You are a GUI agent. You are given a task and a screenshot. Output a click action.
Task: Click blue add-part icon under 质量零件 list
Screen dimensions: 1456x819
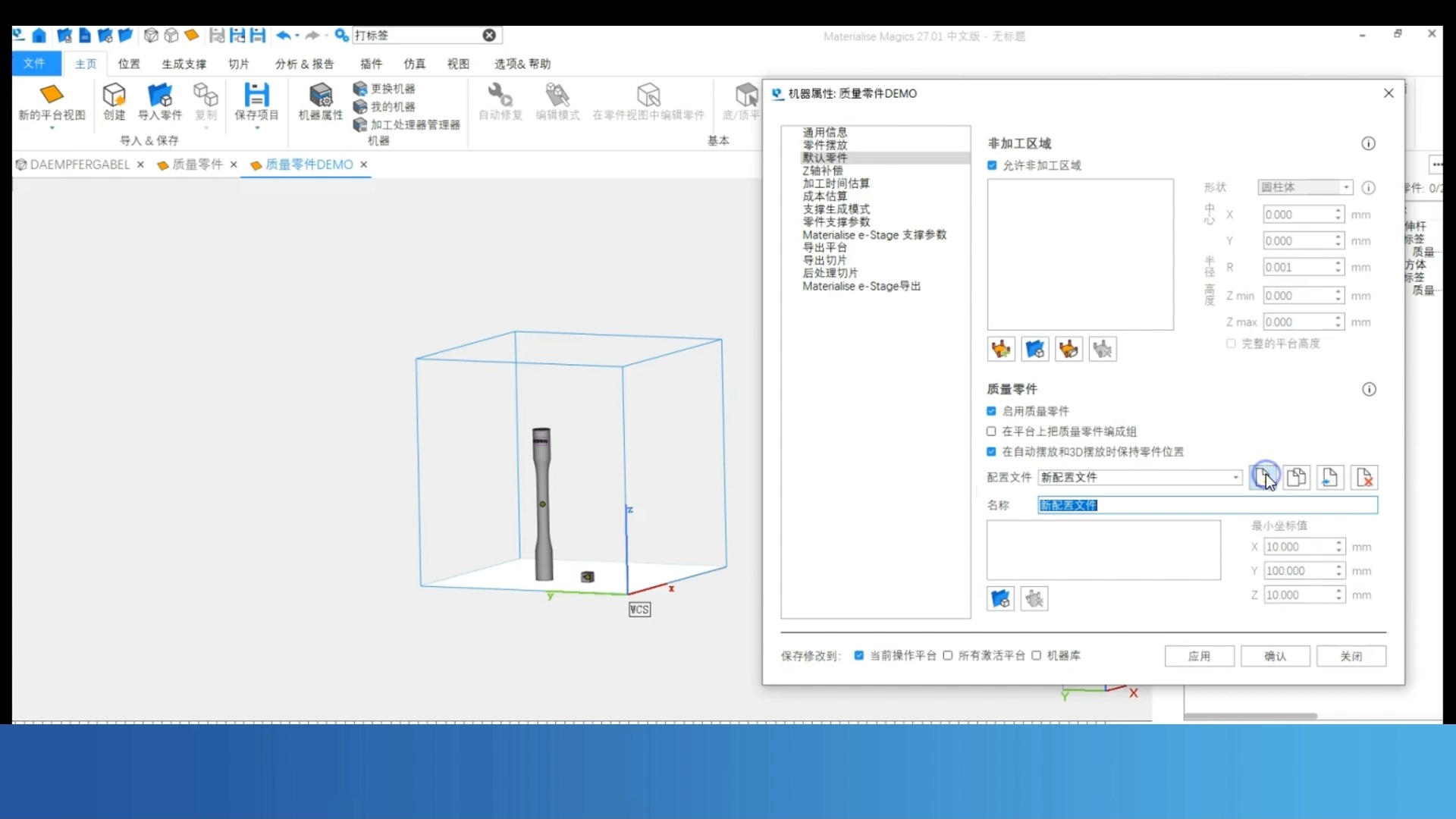click(x=1000, y=599)
